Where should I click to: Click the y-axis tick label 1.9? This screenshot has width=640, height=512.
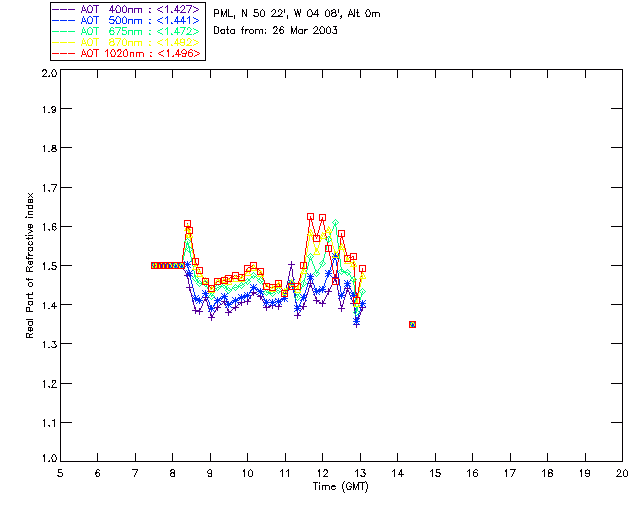49,109
